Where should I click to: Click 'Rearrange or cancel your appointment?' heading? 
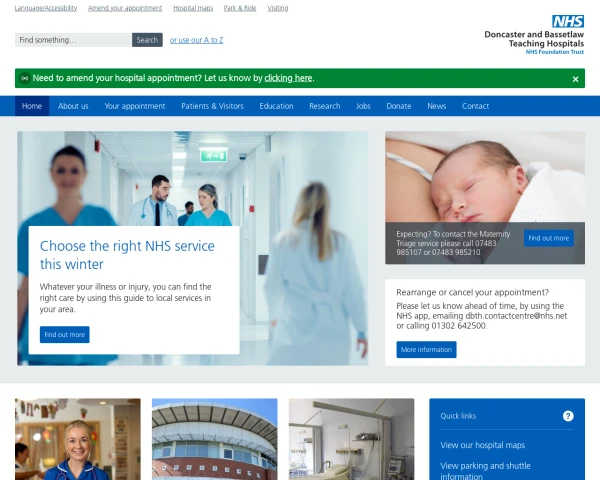(x=473, y=292)
